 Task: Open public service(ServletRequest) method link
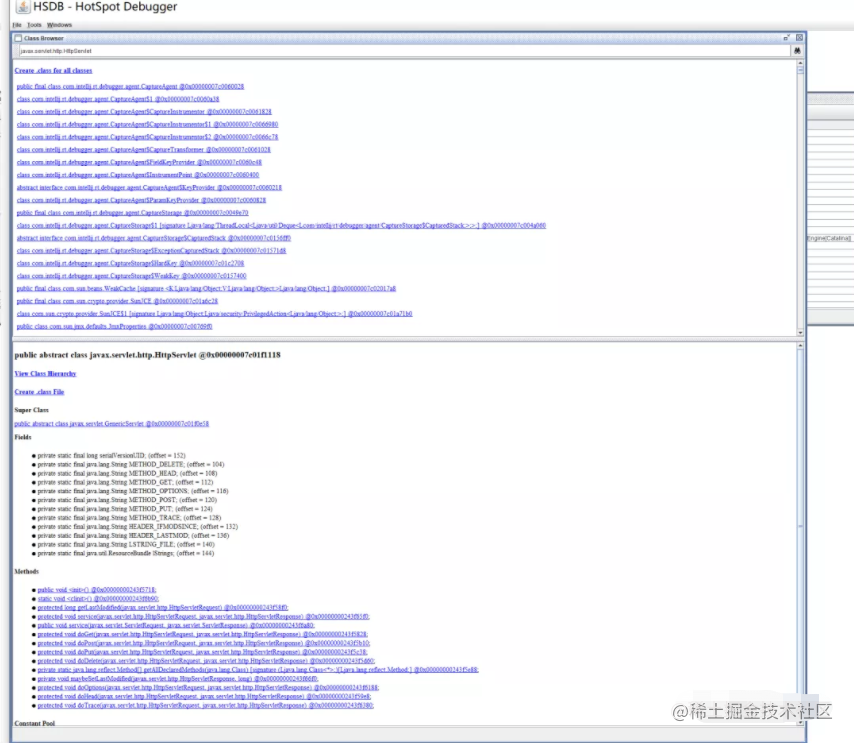tap(176, 625)
